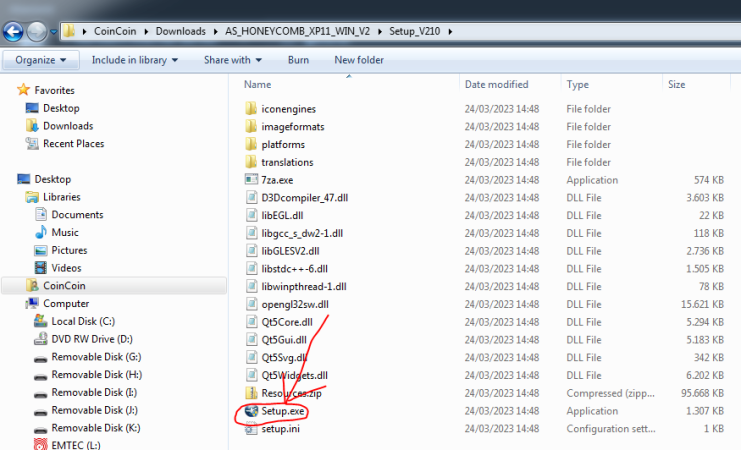Sort by the Date modified column header
The image size is (741, 450).
click(496, 84)
